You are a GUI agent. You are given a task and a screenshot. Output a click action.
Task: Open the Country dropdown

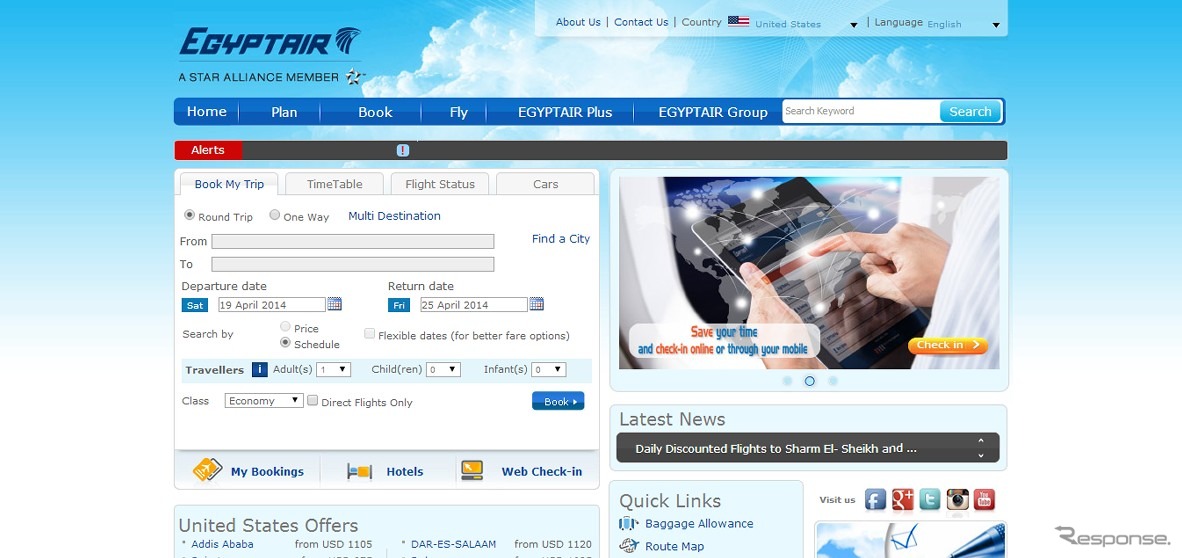pyautogui.click(x=807, y=24)
